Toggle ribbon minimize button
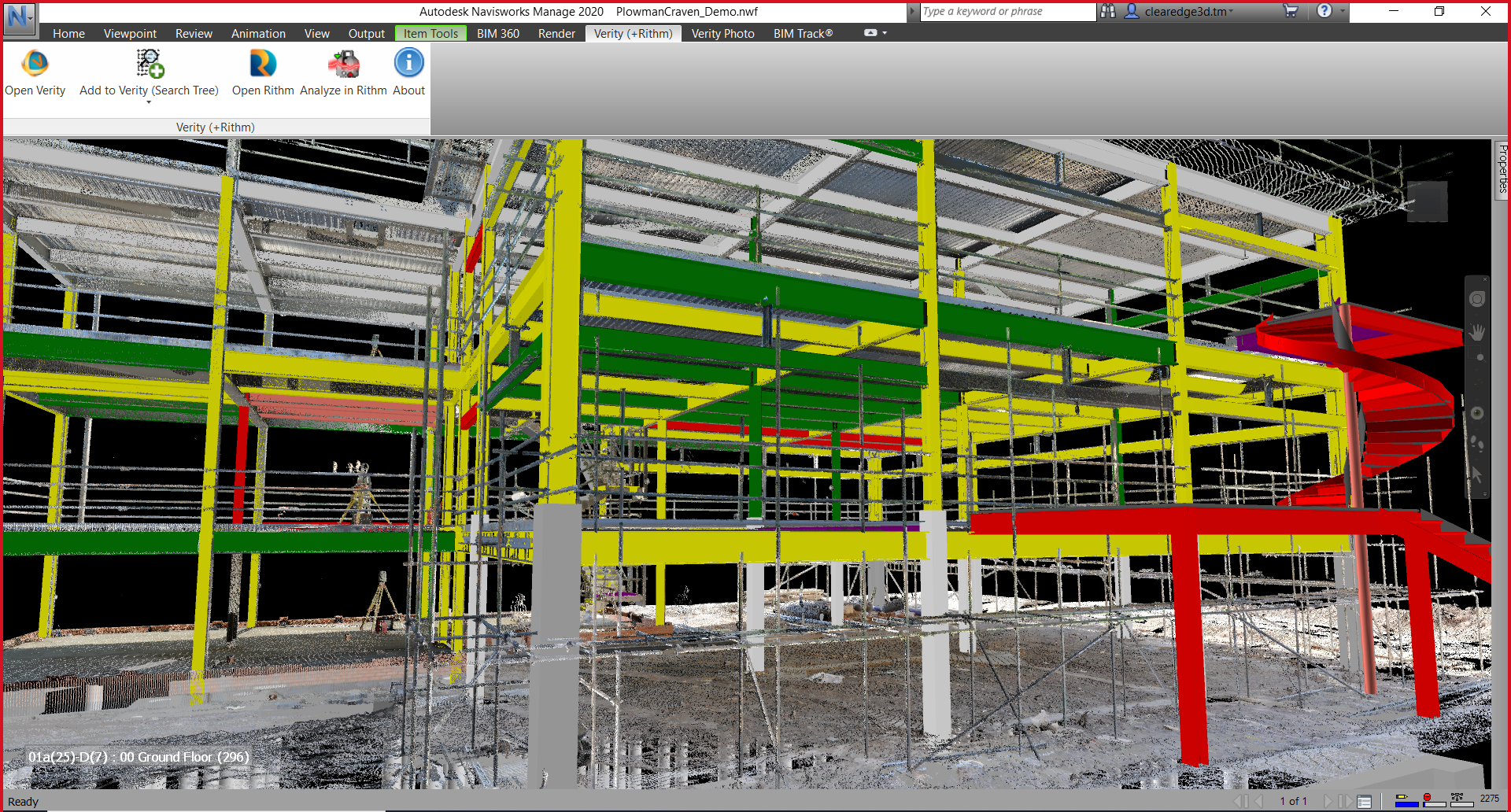 (870, 33)
